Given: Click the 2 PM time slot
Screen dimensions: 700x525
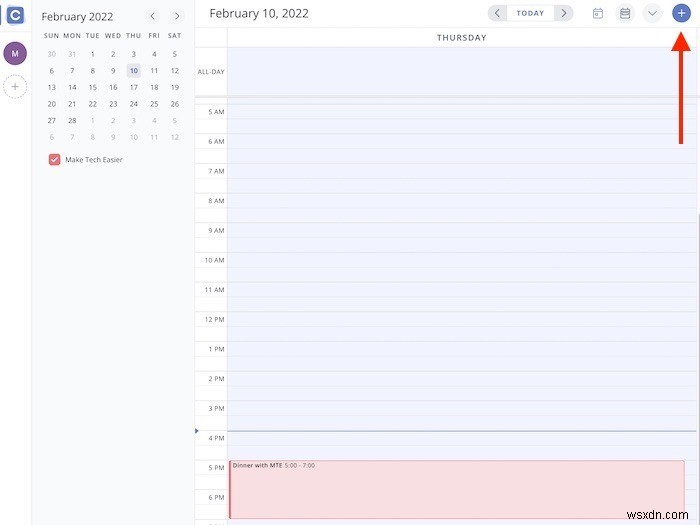Looking at the screenshot, I should tap(462, 386).
